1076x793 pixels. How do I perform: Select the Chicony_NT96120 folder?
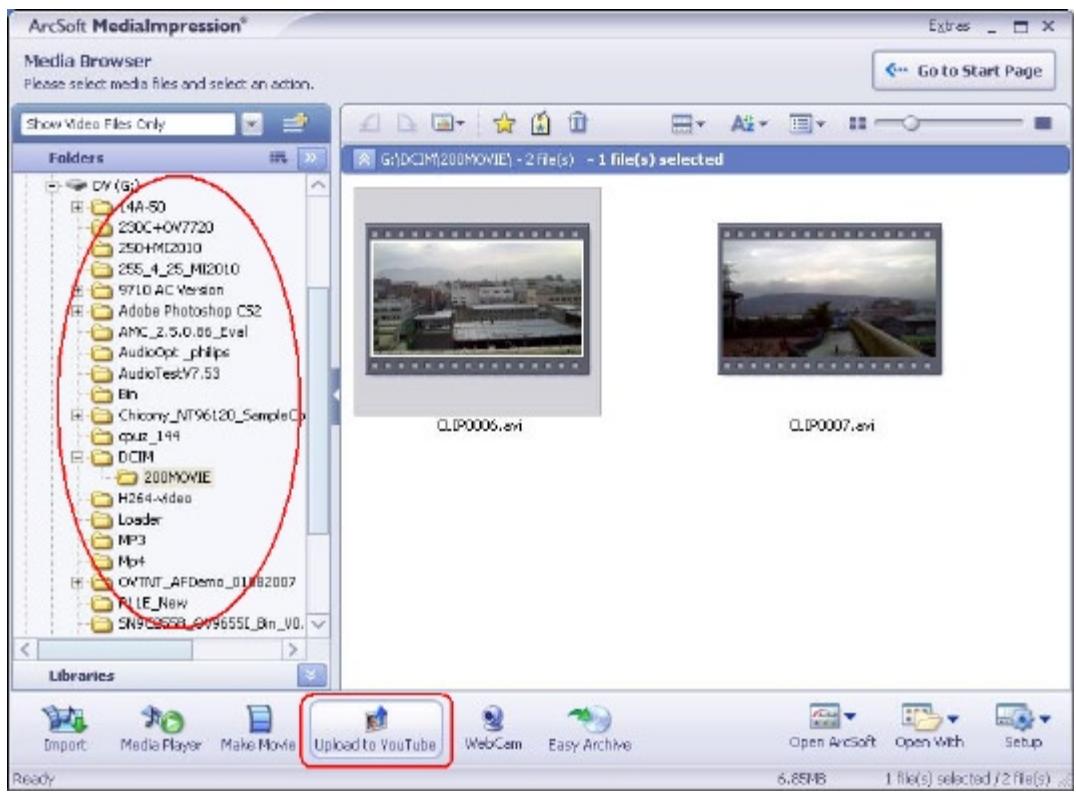click(198, 416)
